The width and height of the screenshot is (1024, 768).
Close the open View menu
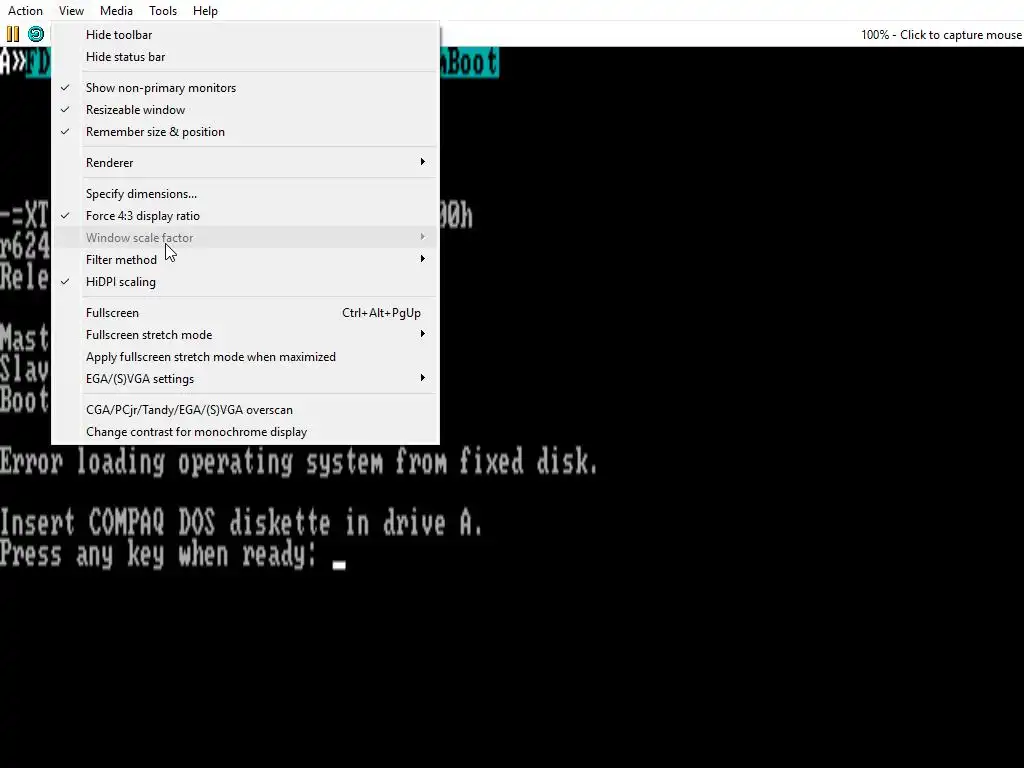71,10
